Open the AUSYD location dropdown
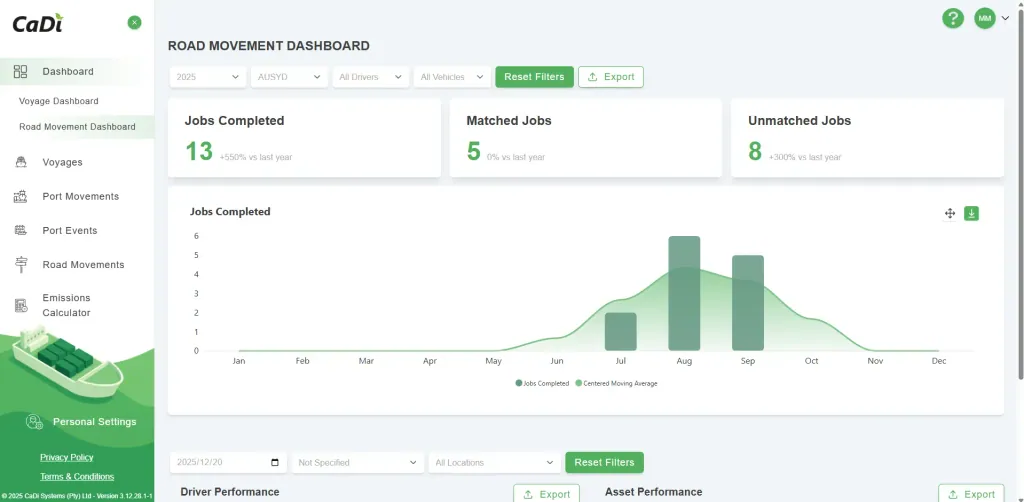The image size is (1024, 502). coord(289,77)
